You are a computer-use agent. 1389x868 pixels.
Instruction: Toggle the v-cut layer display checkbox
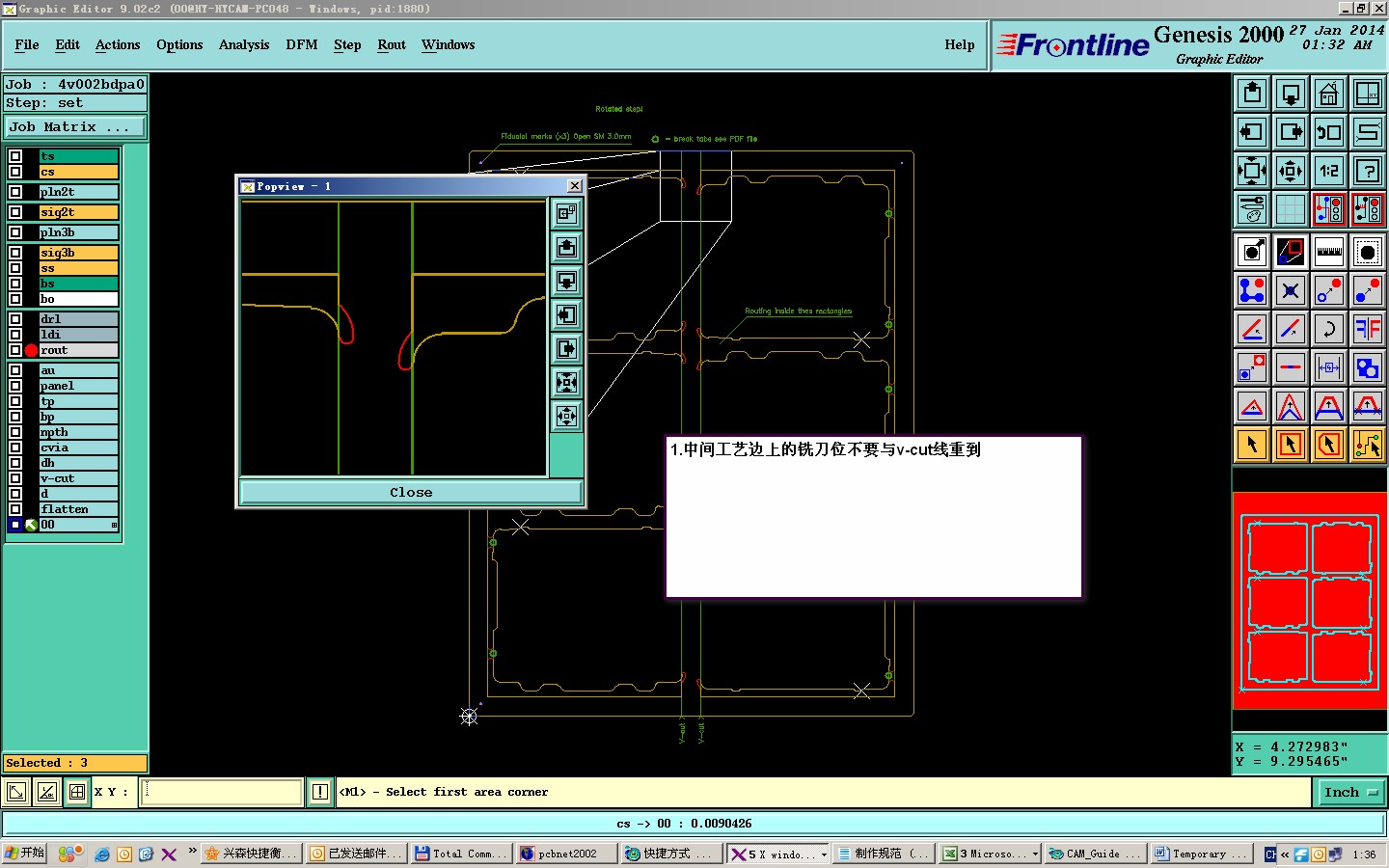click(15, 478)
